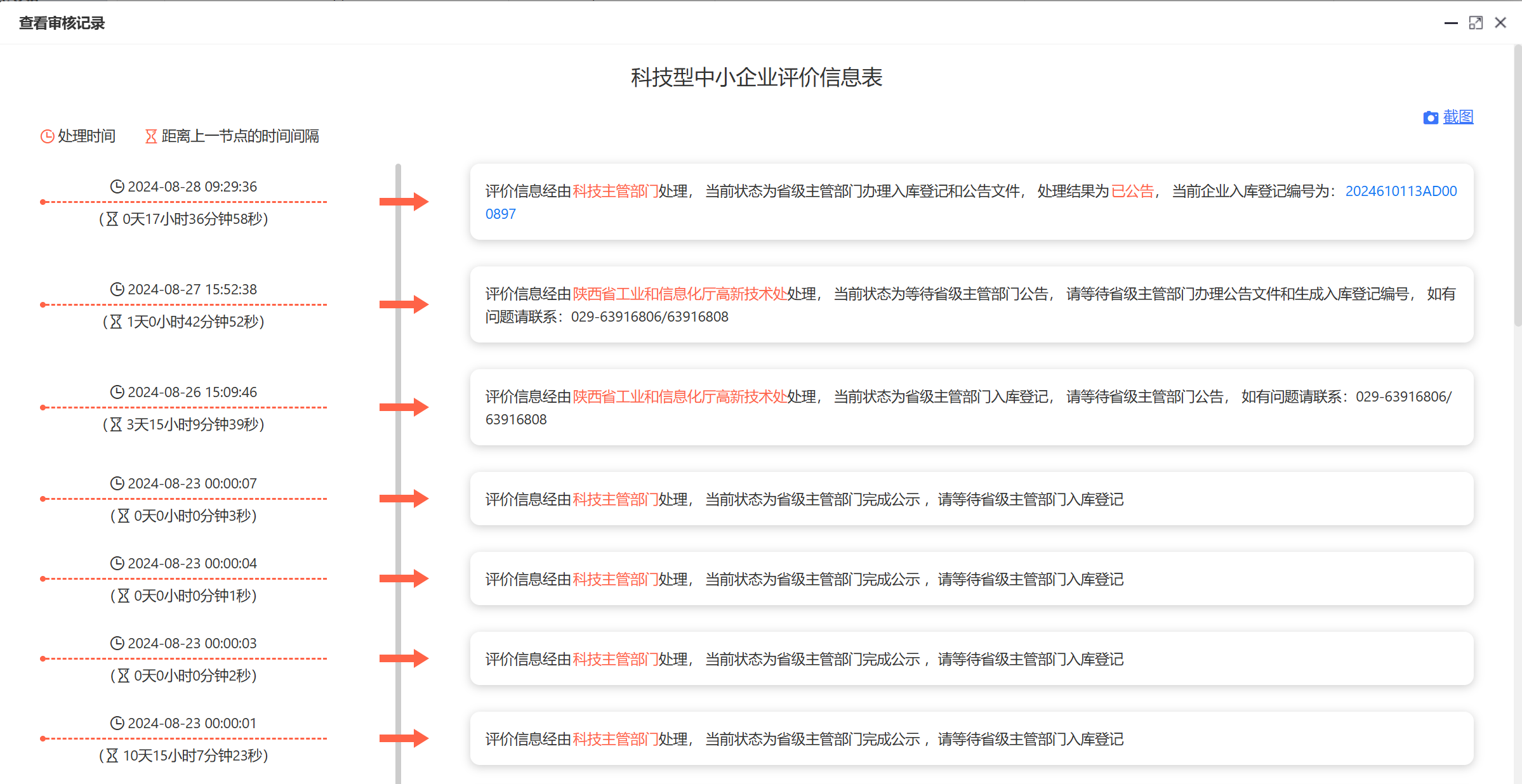This screenshot has height=784, width=1522.
Task: Click hourglass icon beside 10天15小时7分钟23秒
Action: coord(112,755)
